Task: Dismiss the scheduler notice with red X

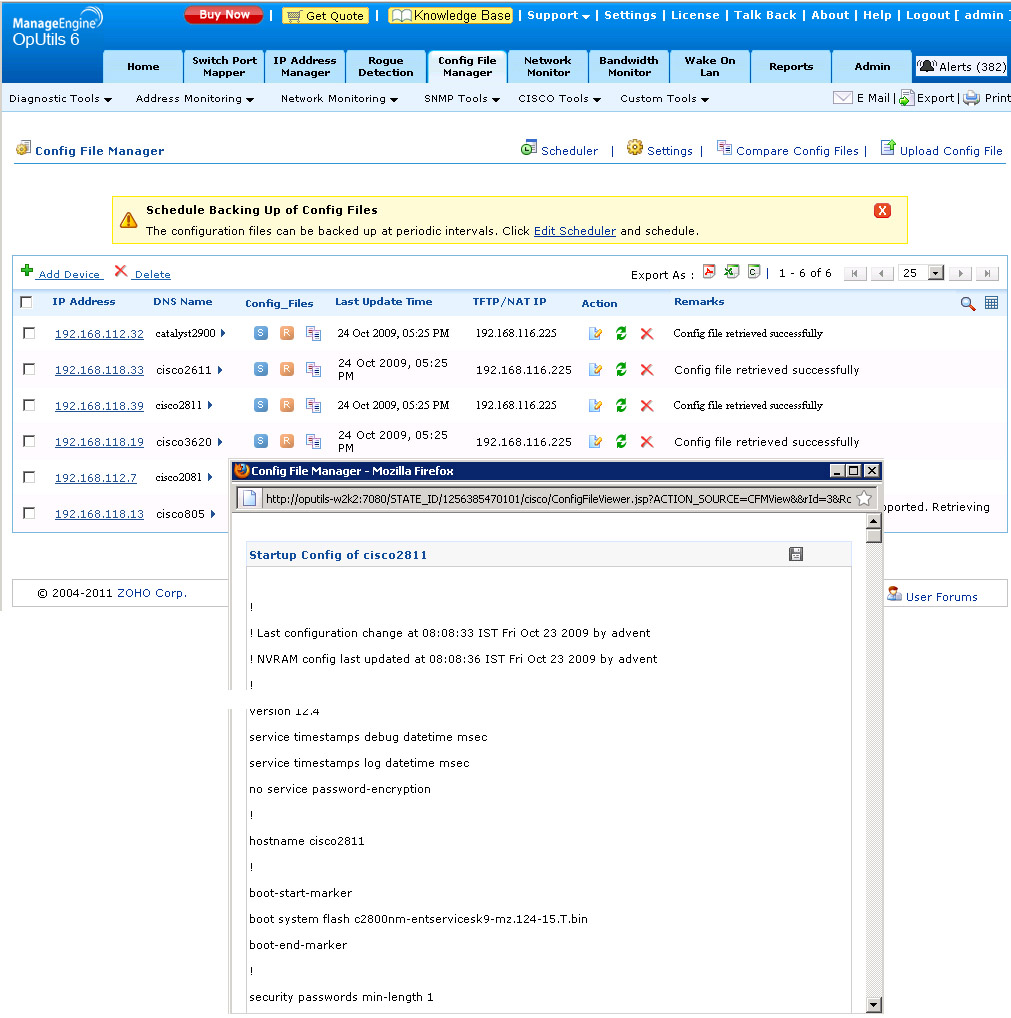Action: coord(882,210)
